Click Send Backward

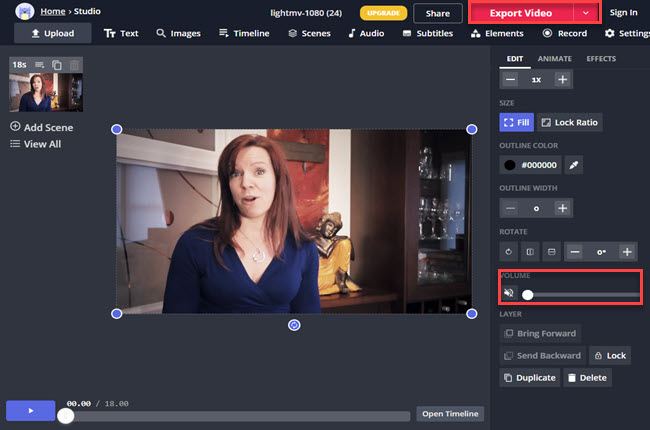pos(543,356)
